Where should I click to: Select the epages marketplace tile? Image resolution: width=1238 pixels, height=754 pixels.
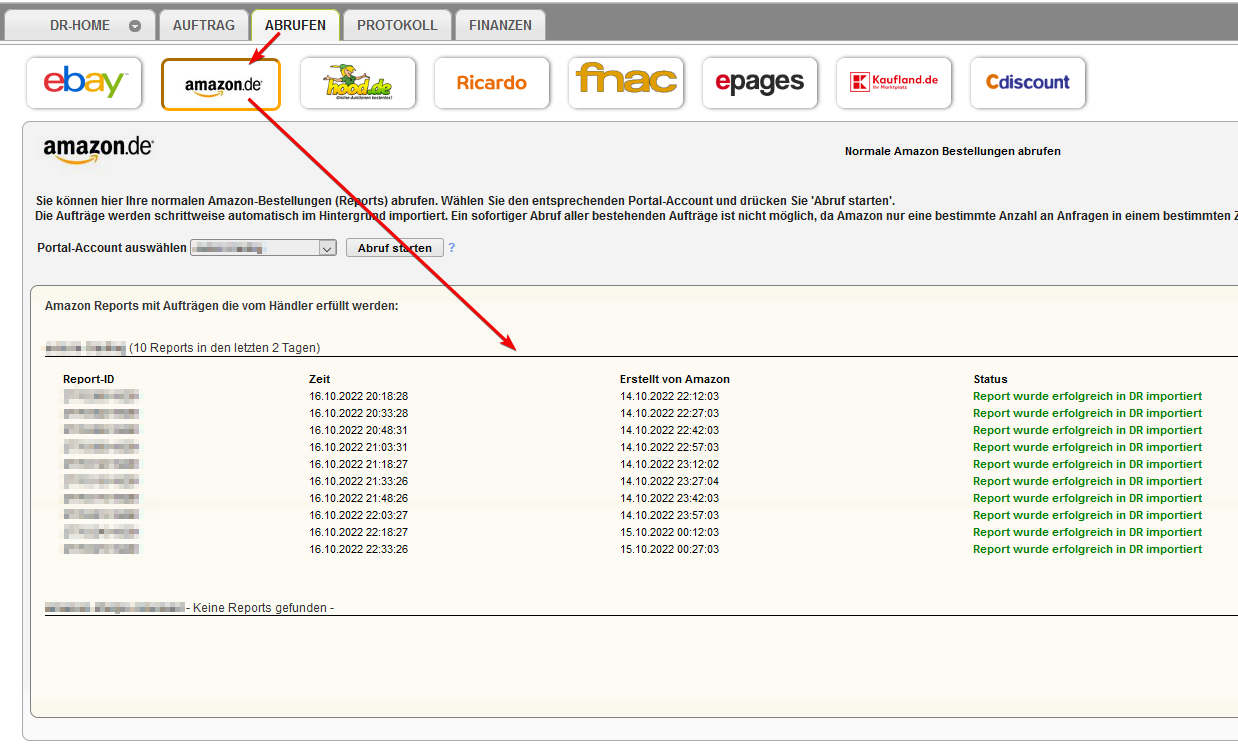[x=760, y=83]
